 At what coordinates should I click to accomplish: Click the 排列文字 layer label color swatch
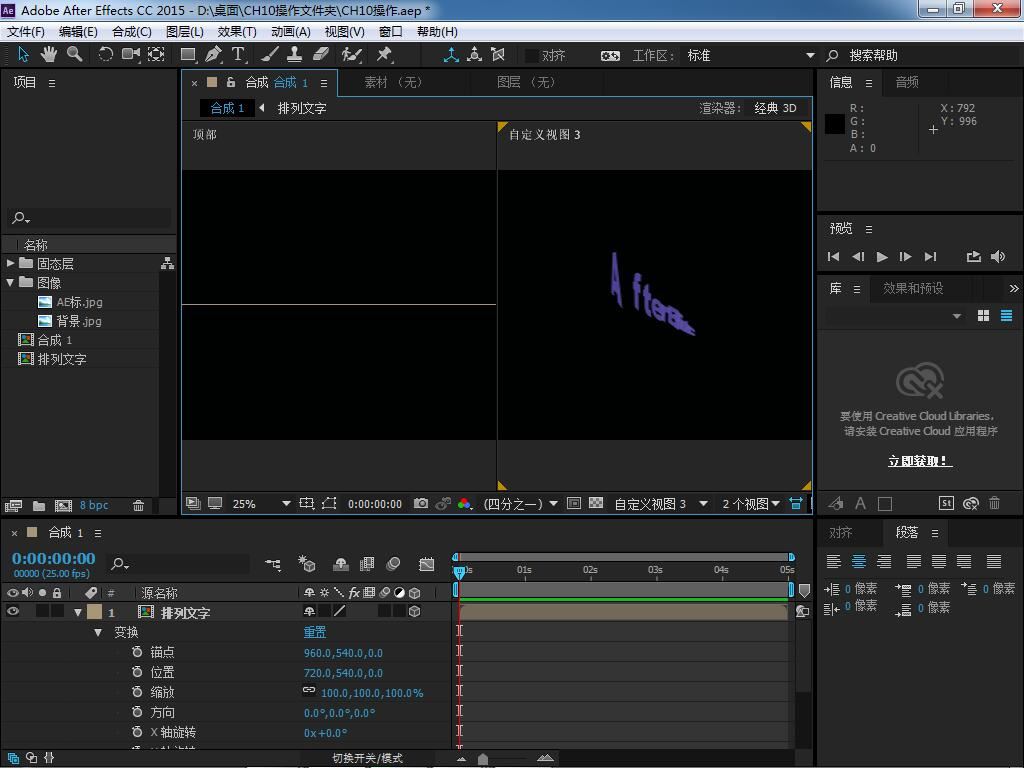coord(95,612)
